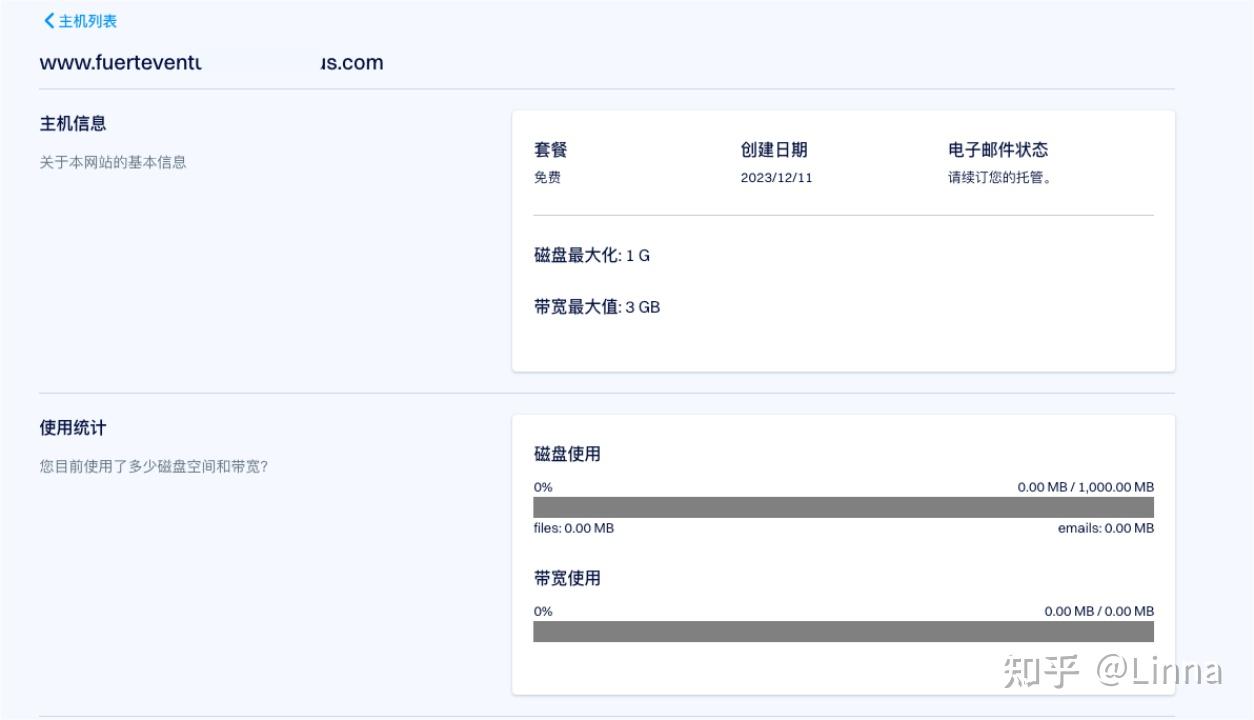This screenshot has width=1254, height=720.
Task: Select the emails: 0.00 MB label
Action: (x=1104, y=528)
